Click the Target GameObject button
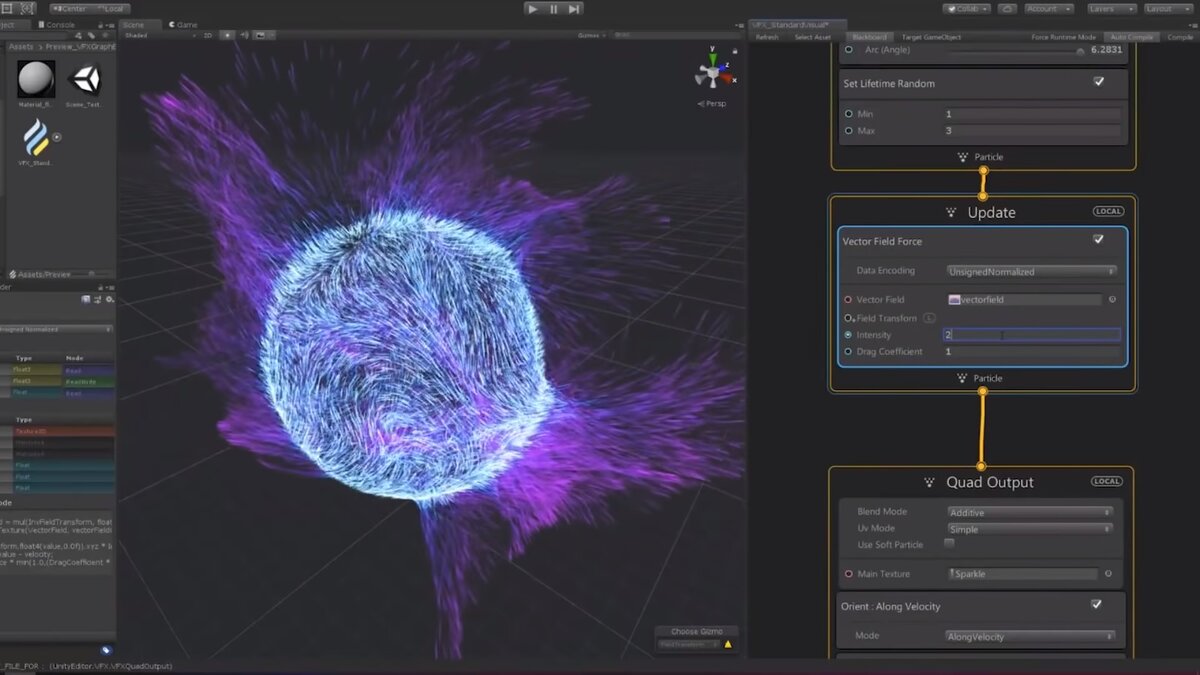This screenshot has height=675, width=1200. pos(931,37)
